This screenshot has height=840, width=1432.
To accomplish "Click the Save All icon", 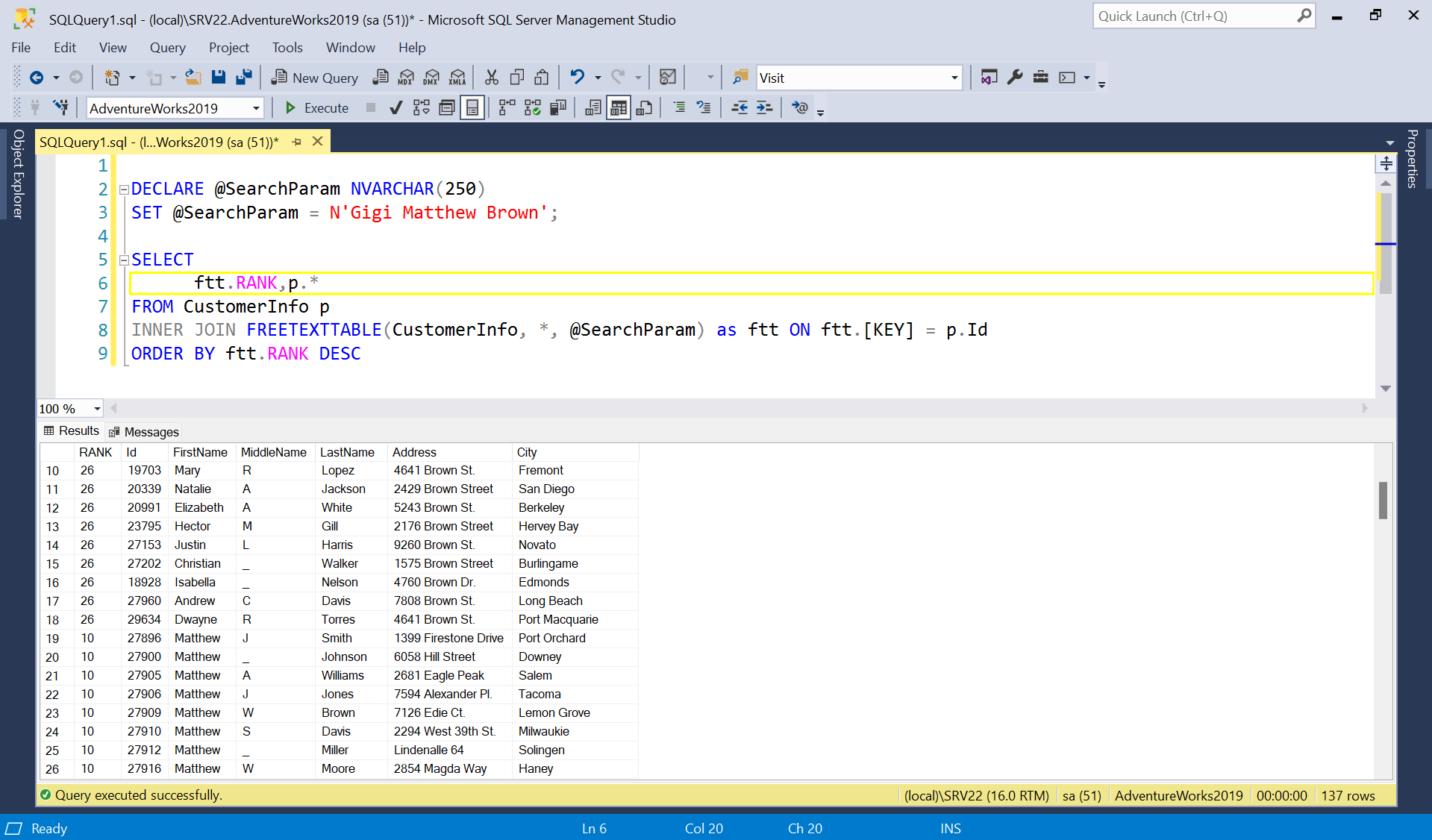I will 243,78.
